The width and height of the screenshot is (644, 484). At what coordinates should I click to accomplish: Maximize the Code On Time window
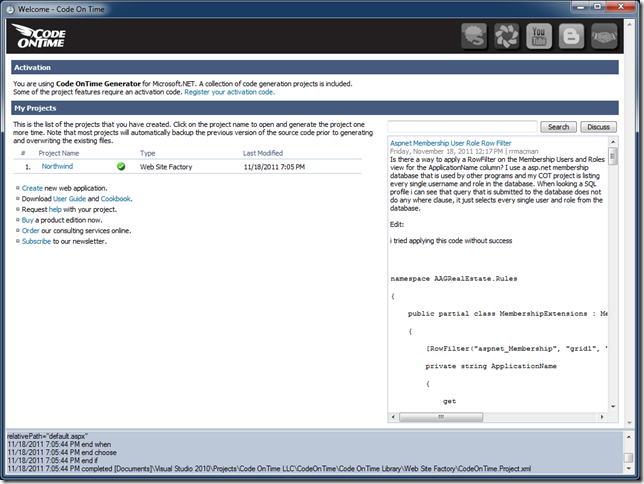click(598, 7)
